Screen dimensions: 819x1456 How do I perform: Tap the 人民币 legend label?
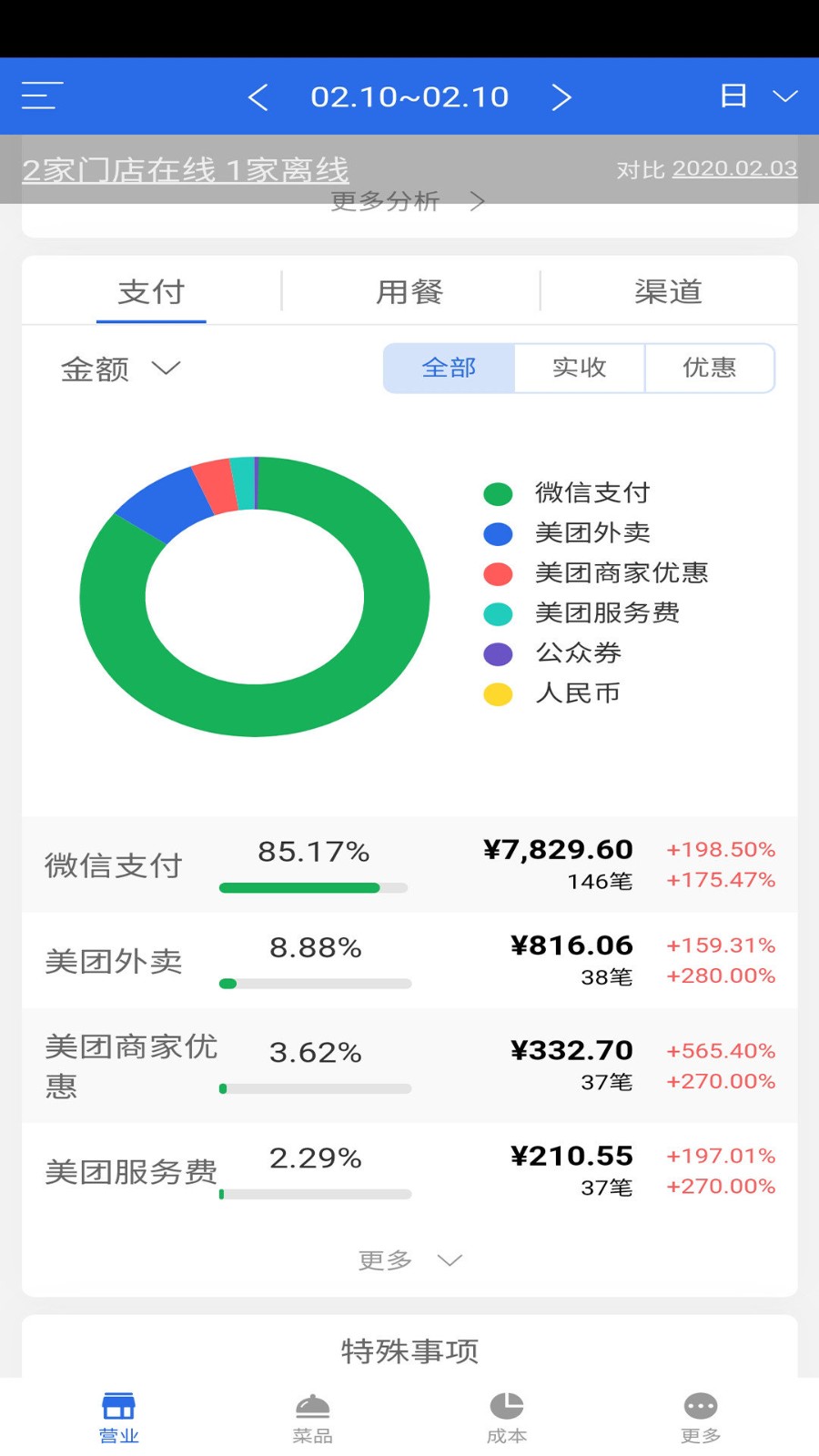click(579, 693)
